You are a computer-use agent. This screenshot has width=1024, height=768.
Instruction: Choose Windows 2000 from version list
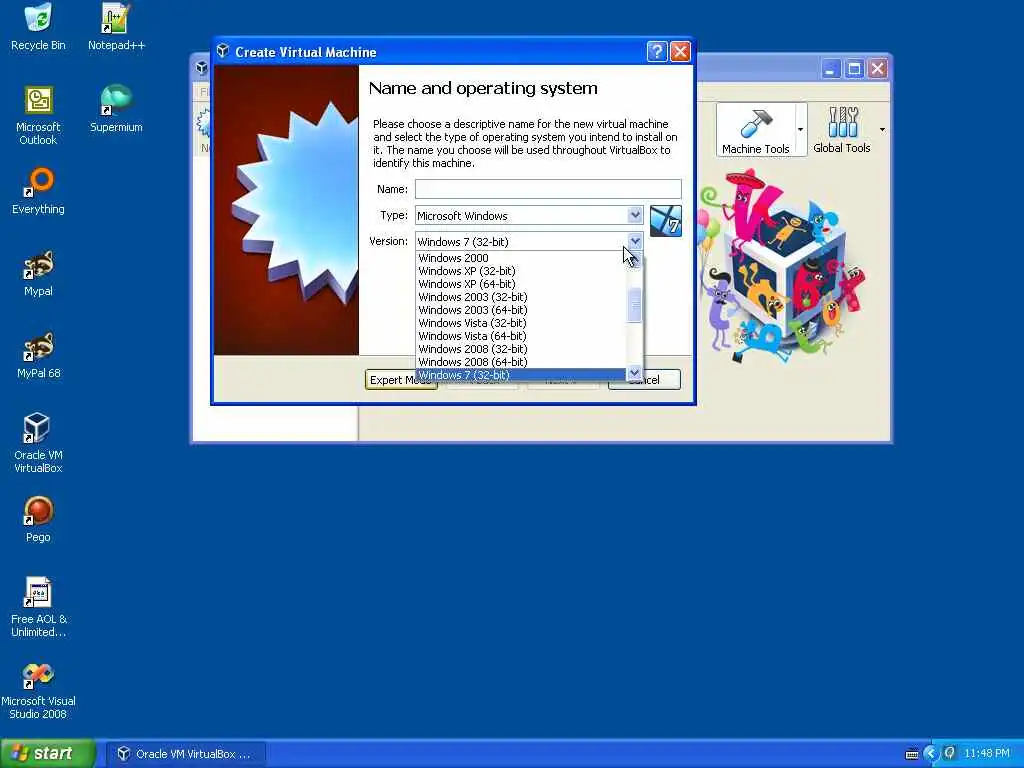(520, 258)
